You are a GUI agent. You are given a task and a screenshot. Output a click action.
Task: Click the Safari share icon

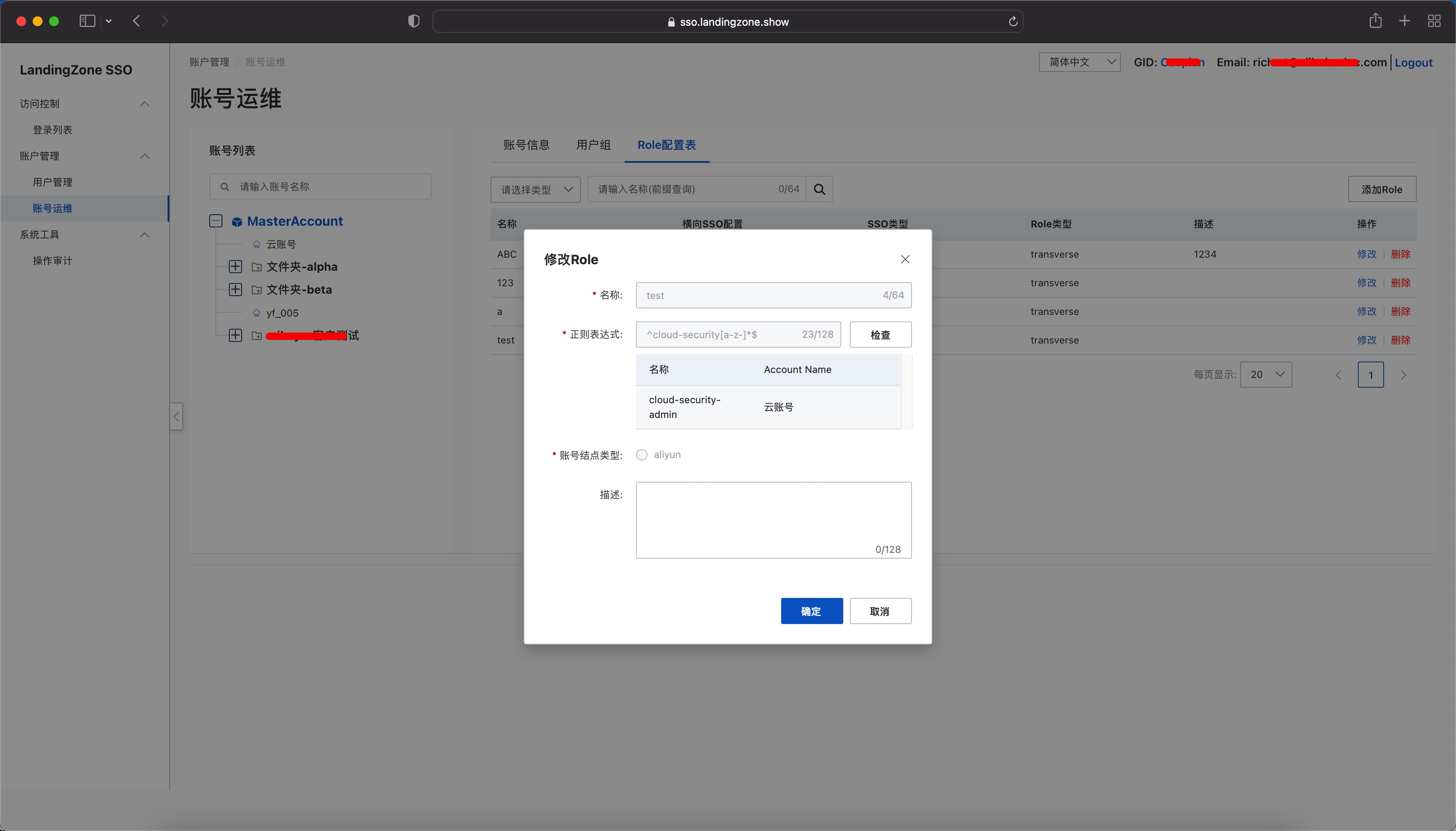(1375, 21)
